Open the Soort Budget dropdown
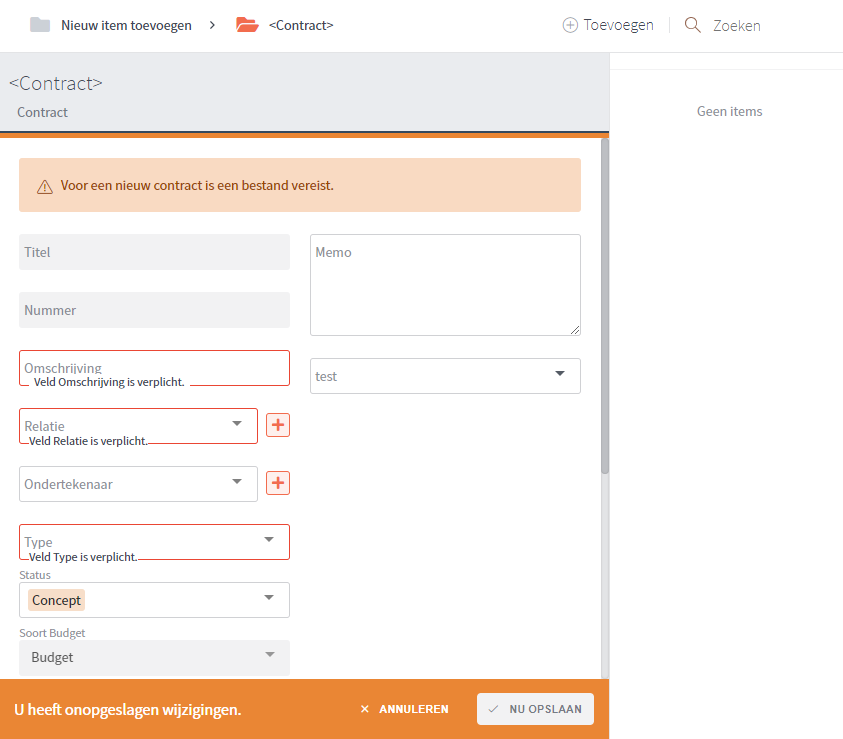 268,656
